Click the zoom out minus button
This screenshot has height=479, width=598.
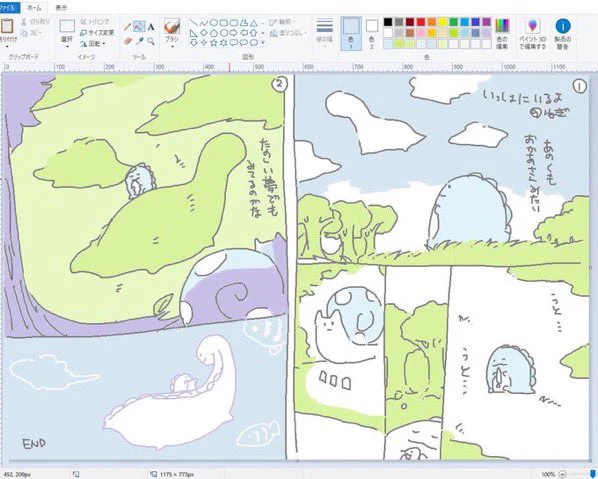click(x=563, y=474)
